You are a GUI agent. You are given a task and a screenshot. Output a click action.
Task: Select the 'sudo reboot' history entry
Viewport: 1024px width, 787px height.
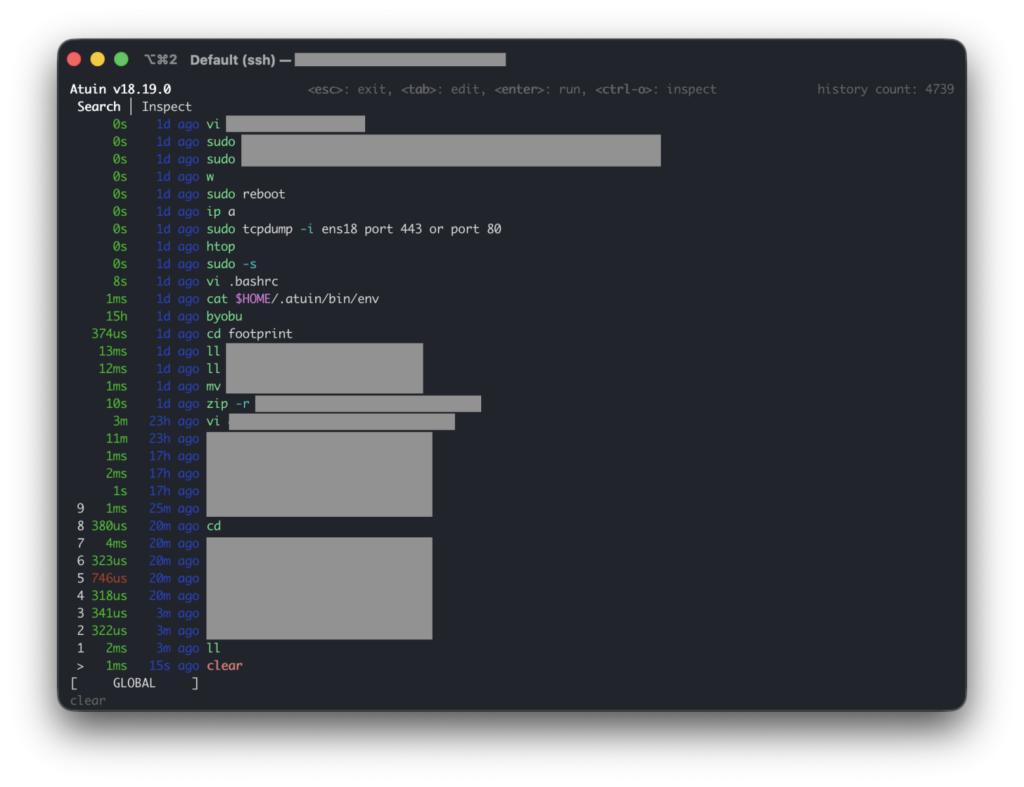(246, 194)
